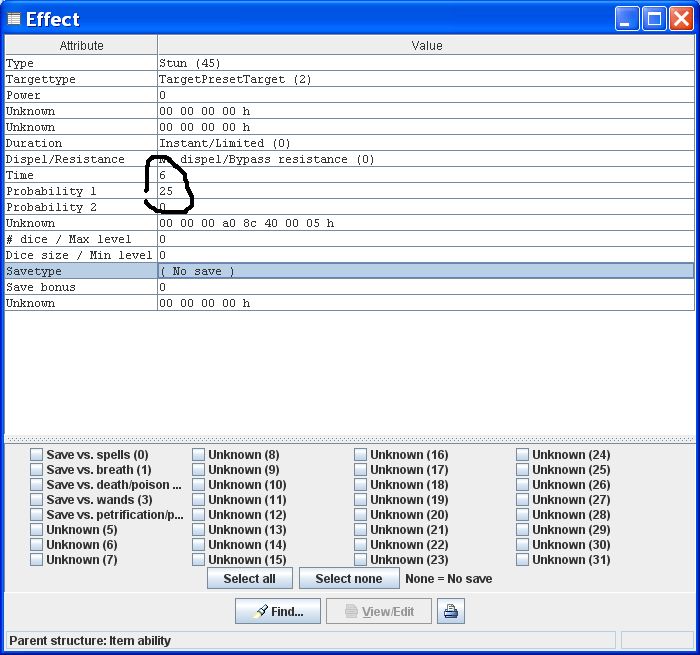Viewport: 700px width, 655px height.
Task: Click the Attribute column header
Action: coord(81,45)
